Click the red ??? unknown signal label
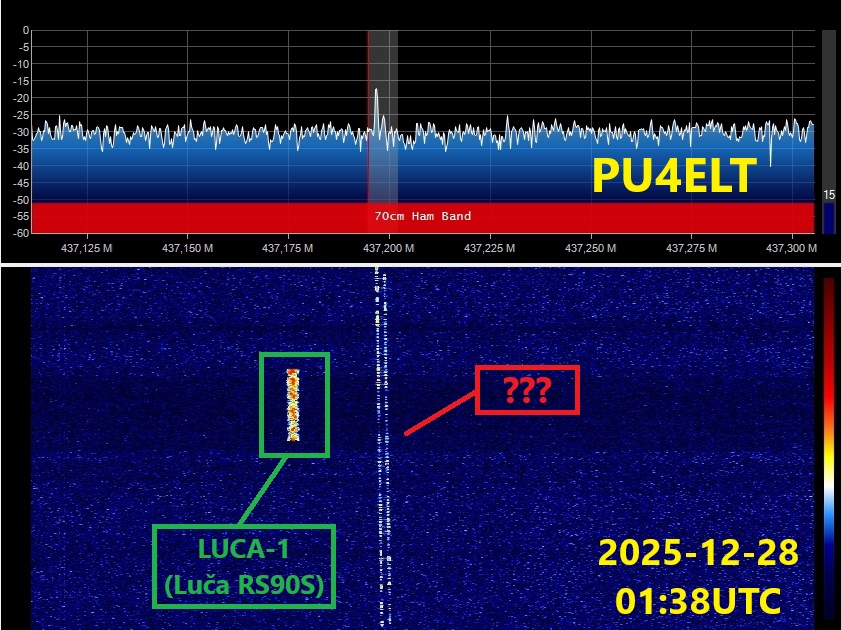The width and height of the screenshot is (841, 630). 527,390
